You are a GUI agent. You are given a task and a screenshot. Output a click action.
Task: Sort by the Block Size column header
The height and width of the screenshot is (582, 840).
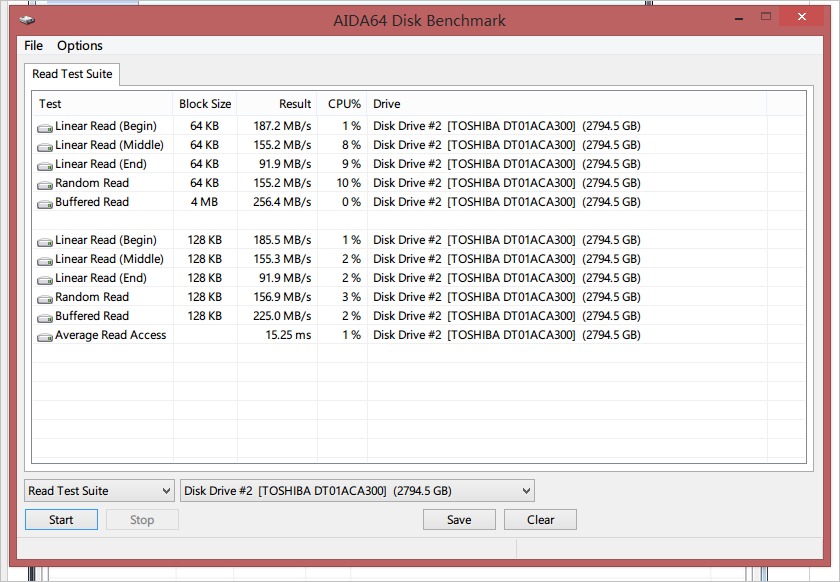pos(205,104)
